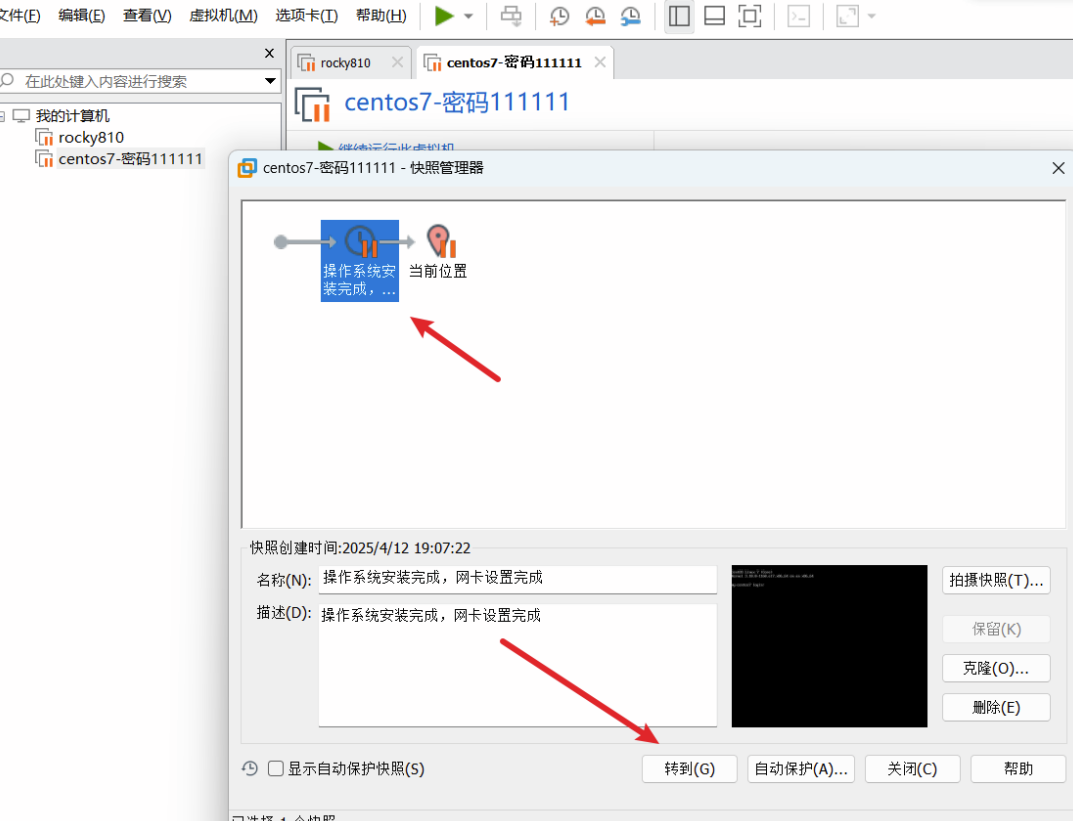Click the take snapshot clock icon
Viewport: 1073px width, 821px height.
tap(559, 16)
